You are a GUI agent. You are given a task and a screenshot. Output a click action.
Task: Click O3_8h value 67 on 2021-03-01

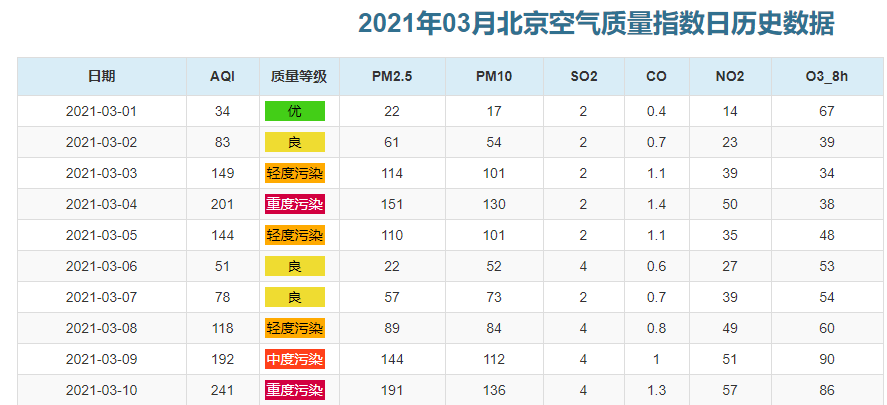click(x=826, y=111)
